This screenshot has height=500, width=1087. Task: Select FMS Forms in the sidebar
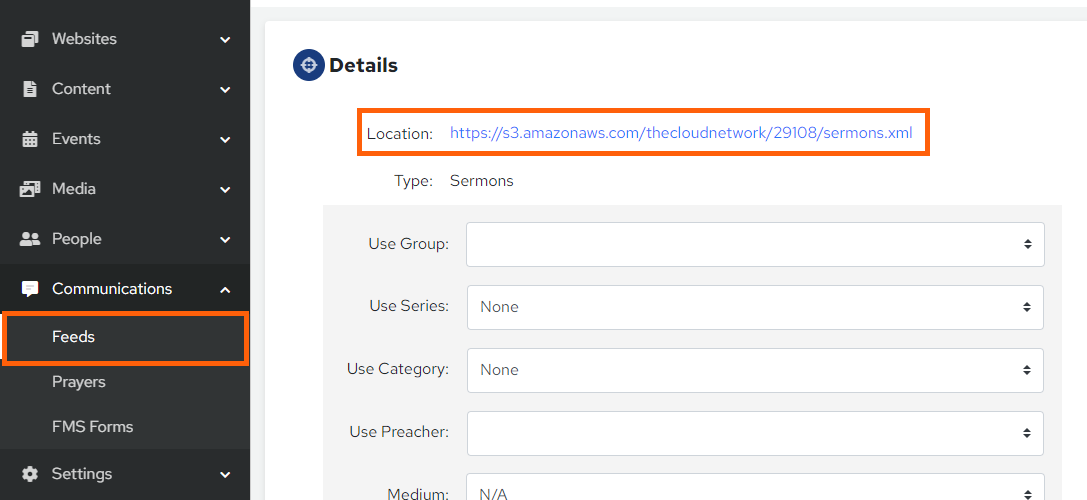coord(125,426)
